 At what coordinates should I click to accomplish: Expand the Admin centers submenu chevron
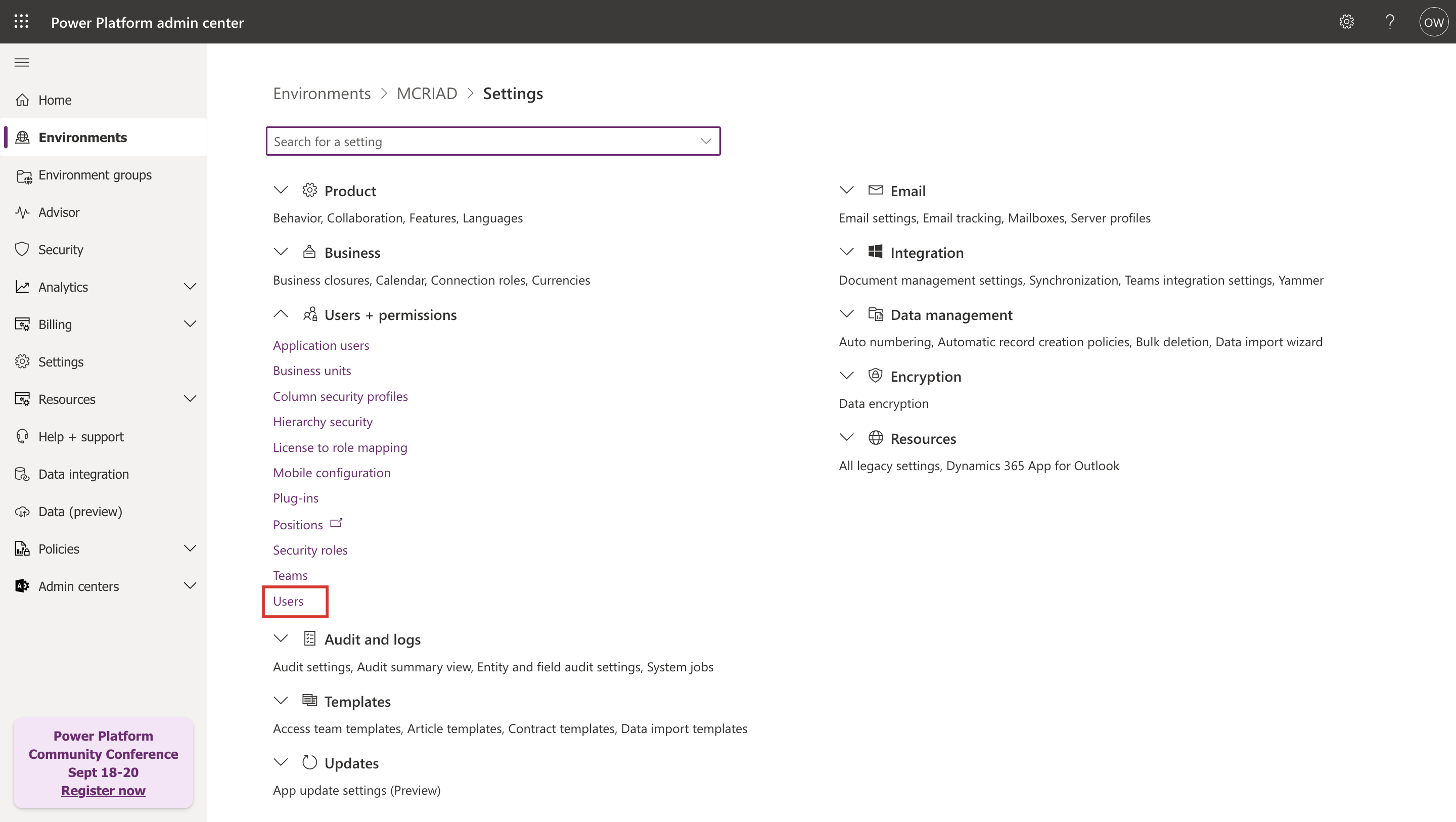click(191, 586)
